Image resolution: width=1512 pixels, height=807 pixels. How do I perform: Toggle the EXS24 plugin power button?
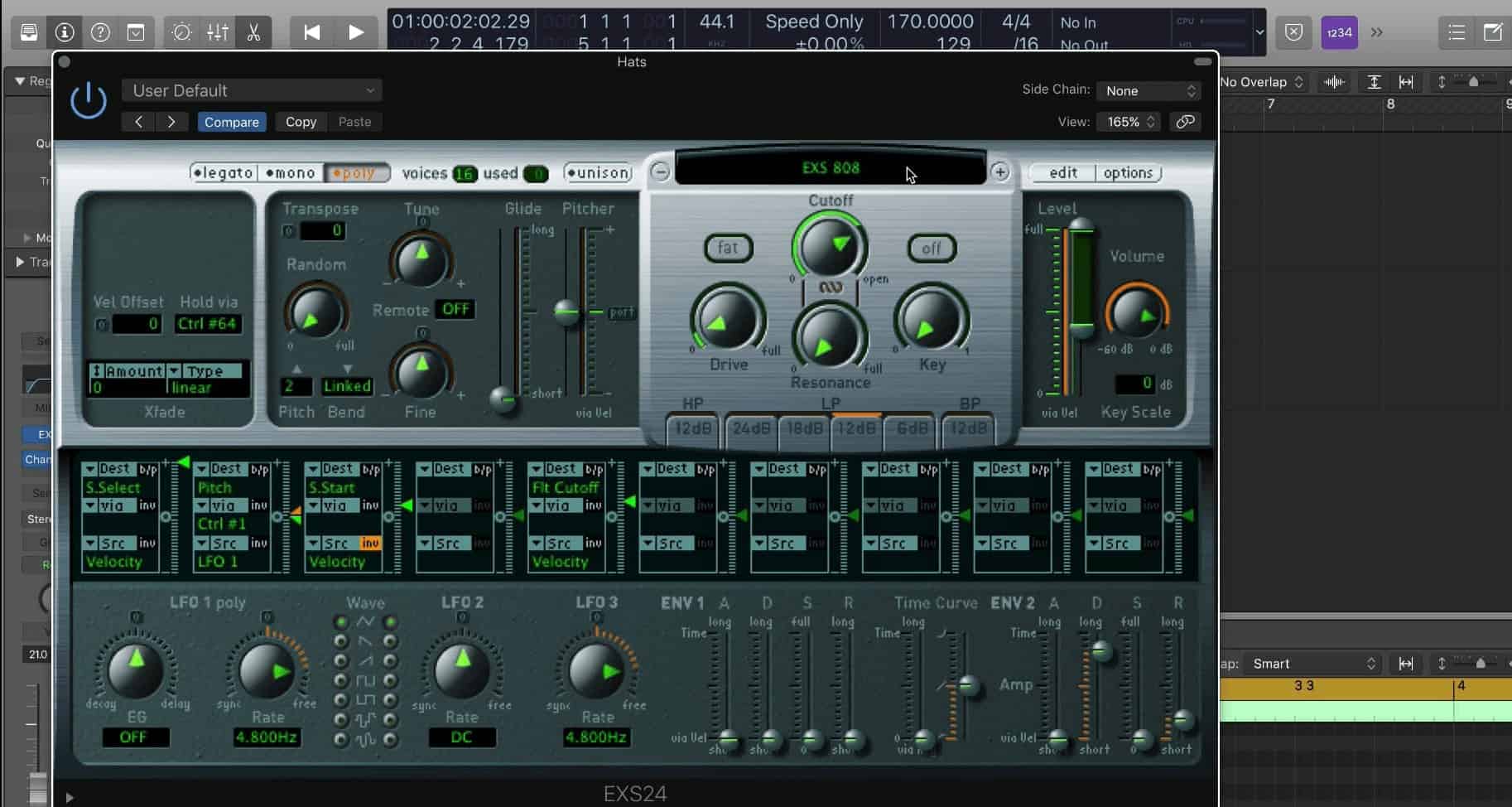point(89,101)
